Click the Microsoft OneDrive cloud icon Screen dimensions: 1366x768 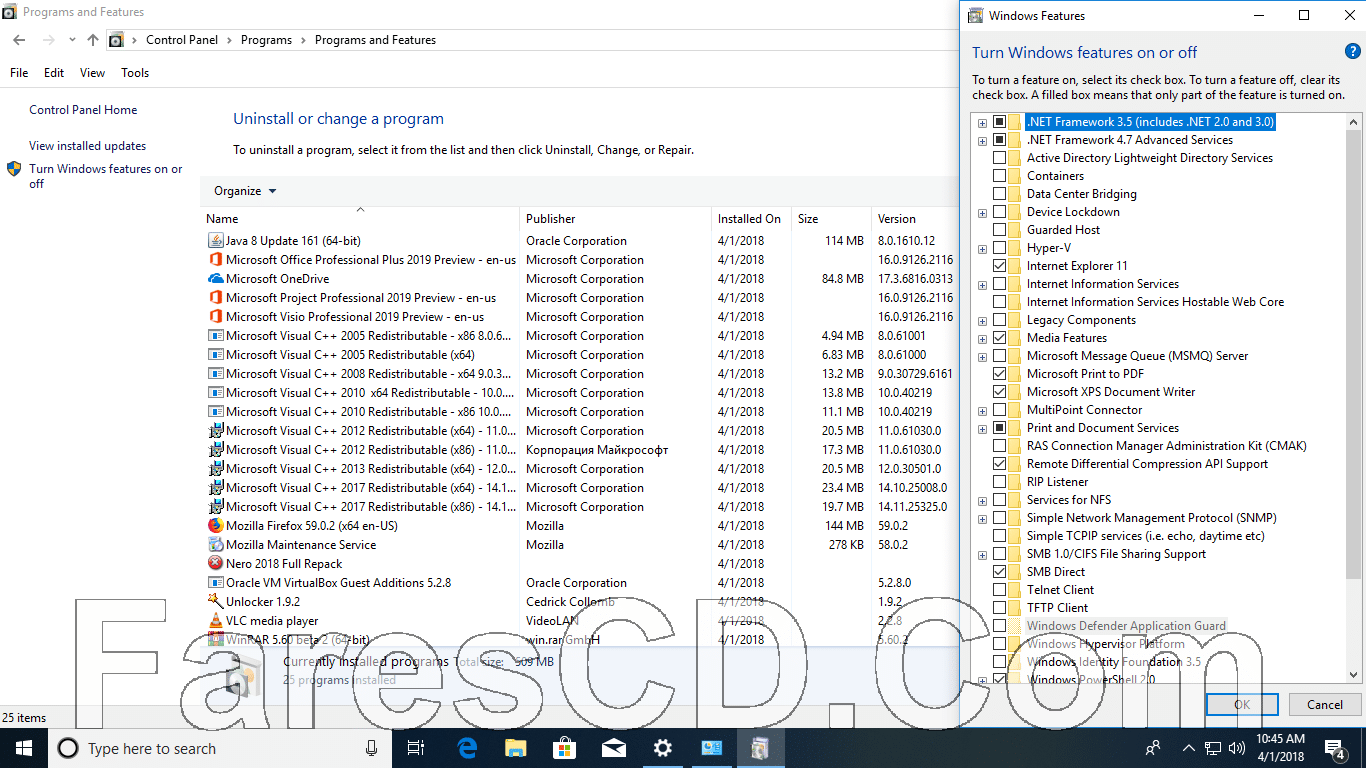pos(215,279)
